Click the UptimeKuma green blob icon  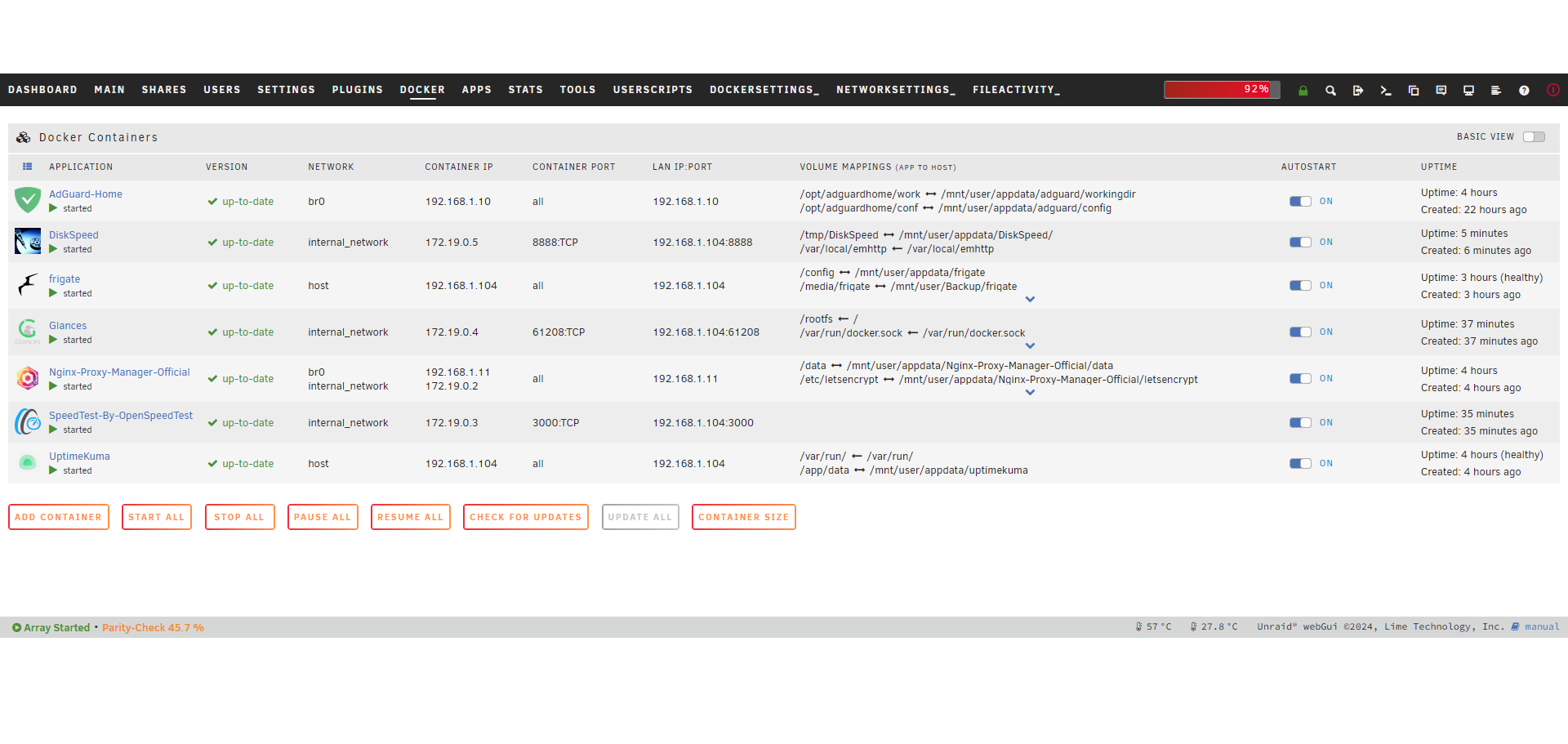click(28, 463)
